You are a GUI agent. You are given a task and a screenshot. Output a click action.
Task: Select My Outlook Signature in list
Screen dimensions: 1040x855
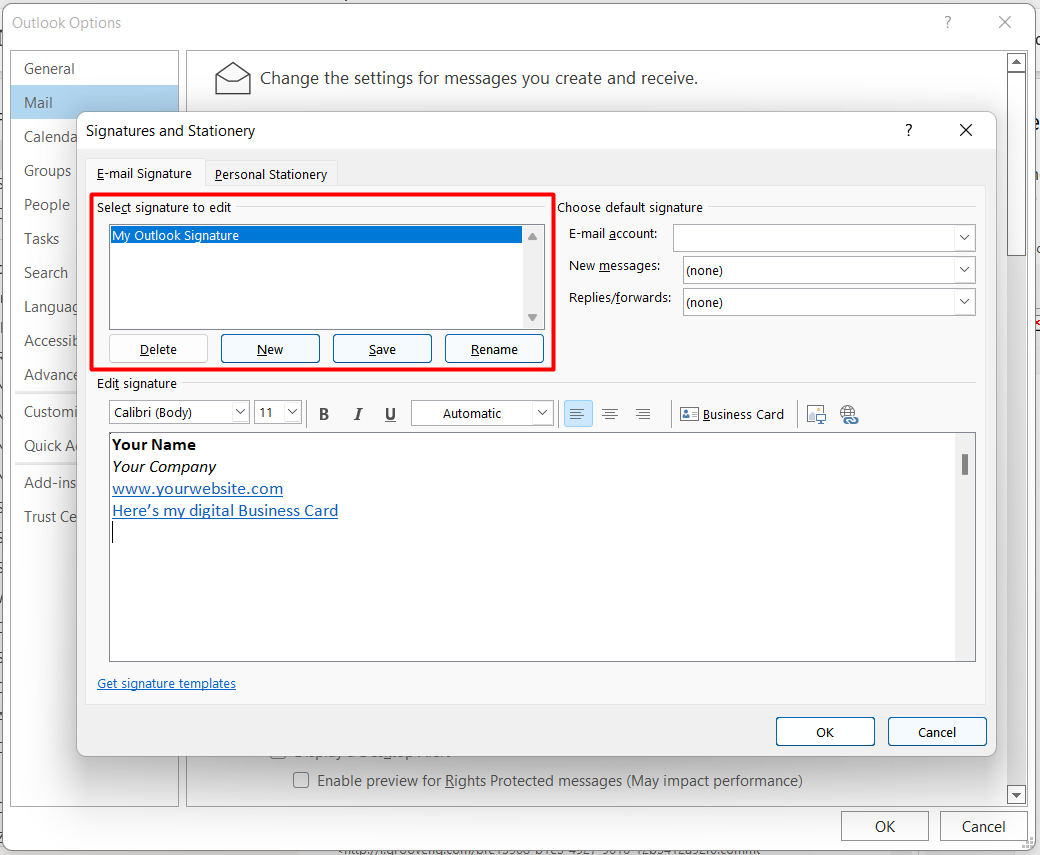click(316, 235)
